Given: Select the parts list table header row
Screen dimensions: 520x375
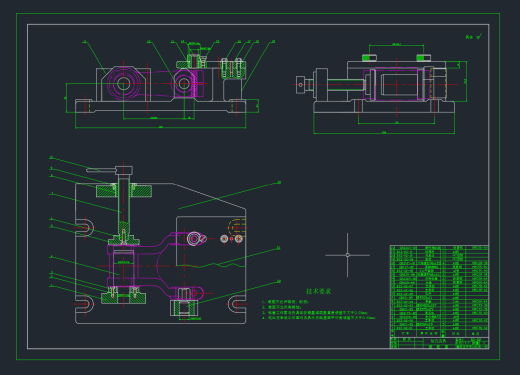Looking at the screenshot, I should 439,333.
